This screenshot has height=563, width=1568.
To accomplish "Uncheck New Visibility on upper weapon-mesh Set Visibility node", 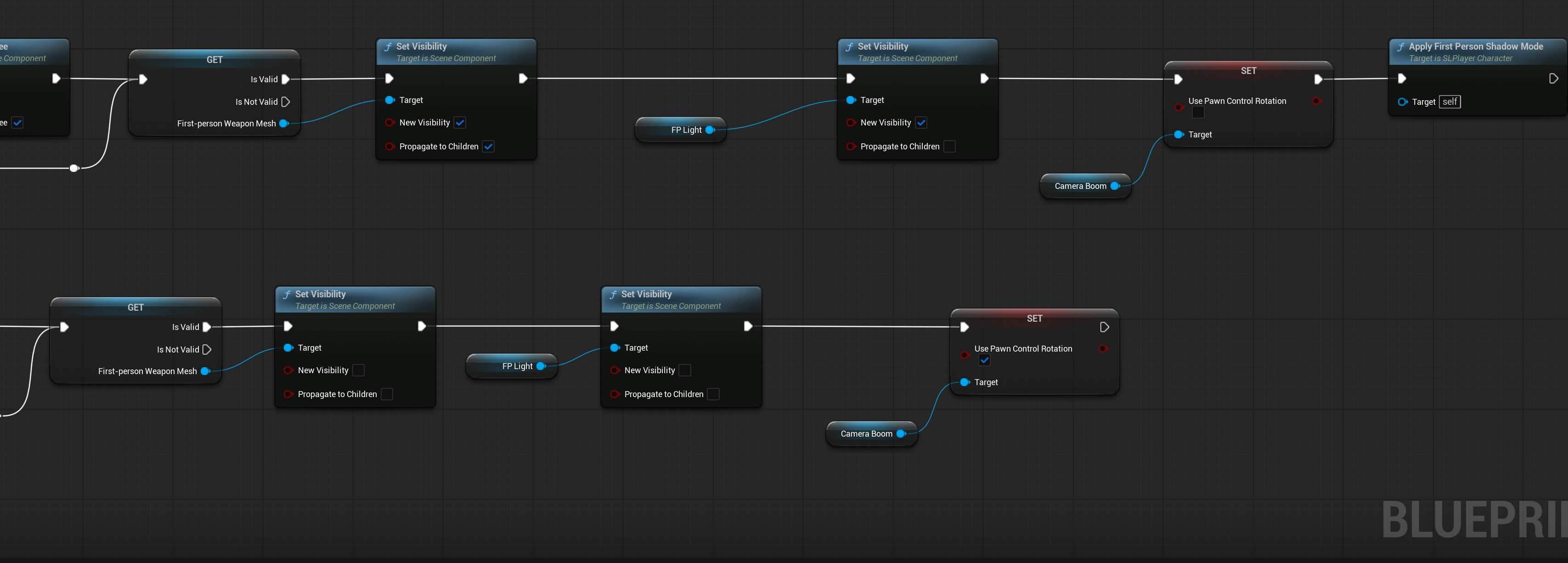I will click(460, 122).
